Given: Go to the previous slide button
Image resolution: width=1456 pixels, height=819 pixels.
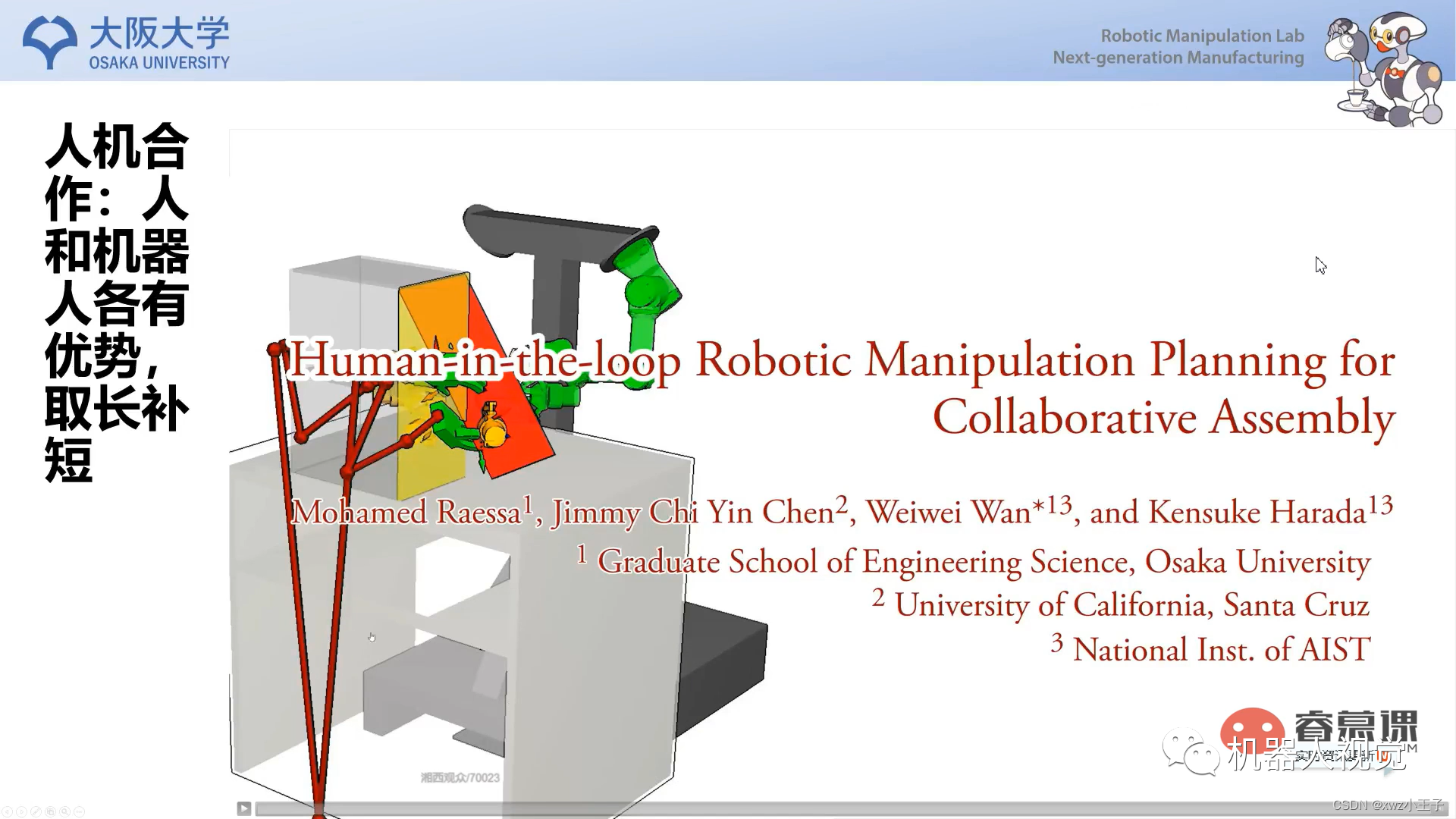Looking at the screenshot, I should (x=7, y=811).
